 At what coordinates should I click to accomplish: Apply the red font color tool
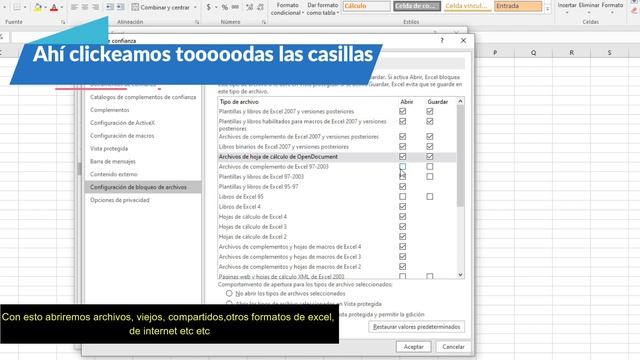(x=54, y=7)
